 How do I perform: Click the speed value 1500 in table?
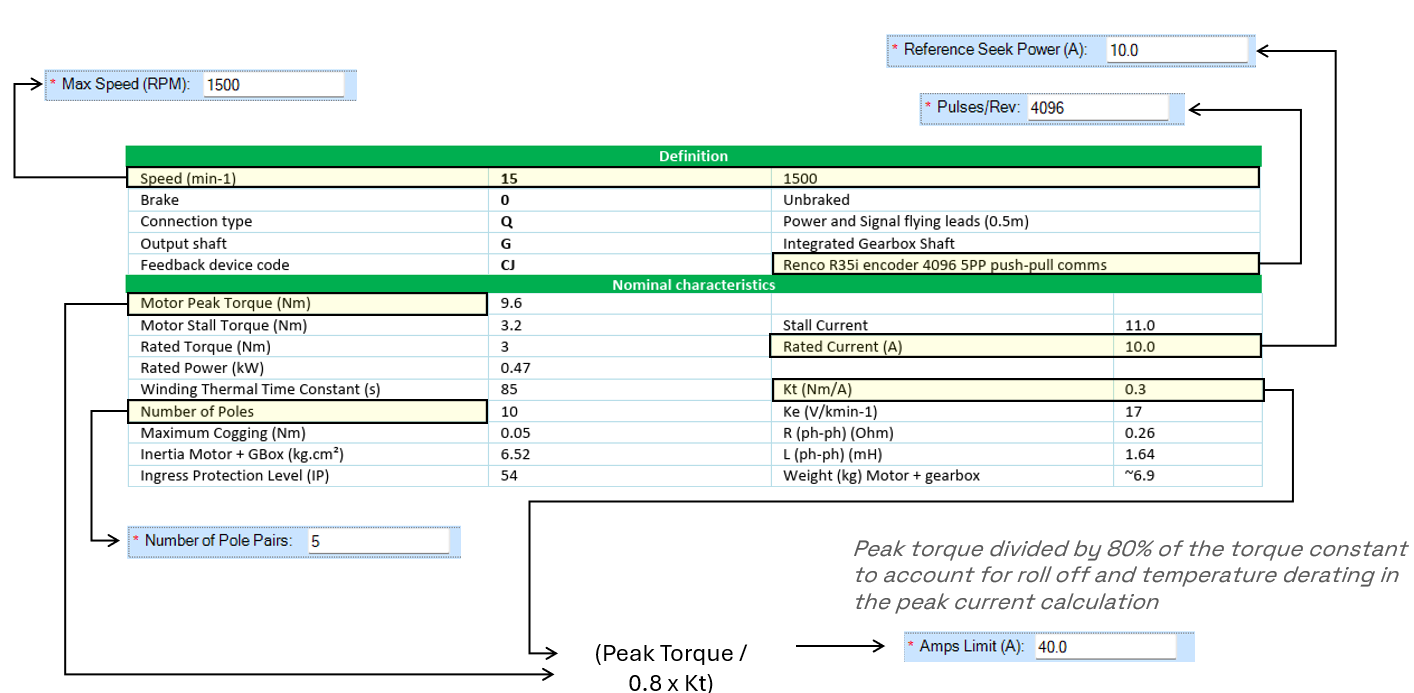click(800, 179)
